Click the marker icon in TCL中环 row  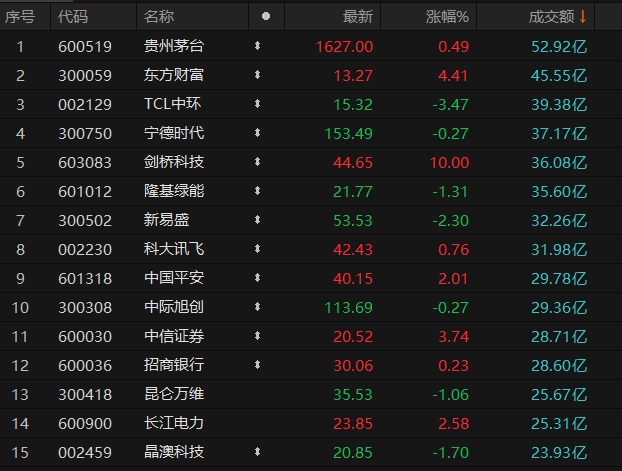(x=258, y=104)
